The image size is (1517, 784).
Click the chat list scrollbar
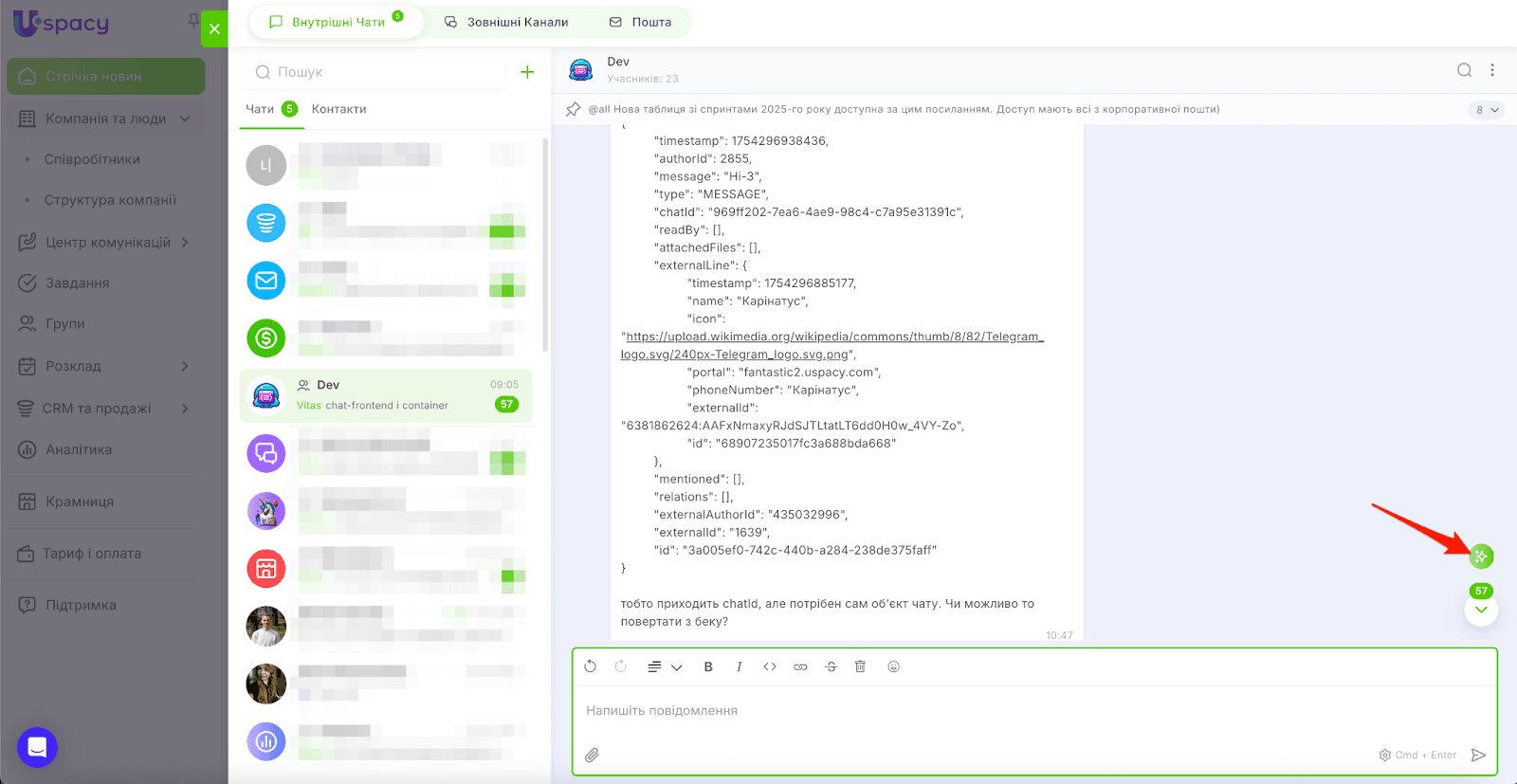545,245
